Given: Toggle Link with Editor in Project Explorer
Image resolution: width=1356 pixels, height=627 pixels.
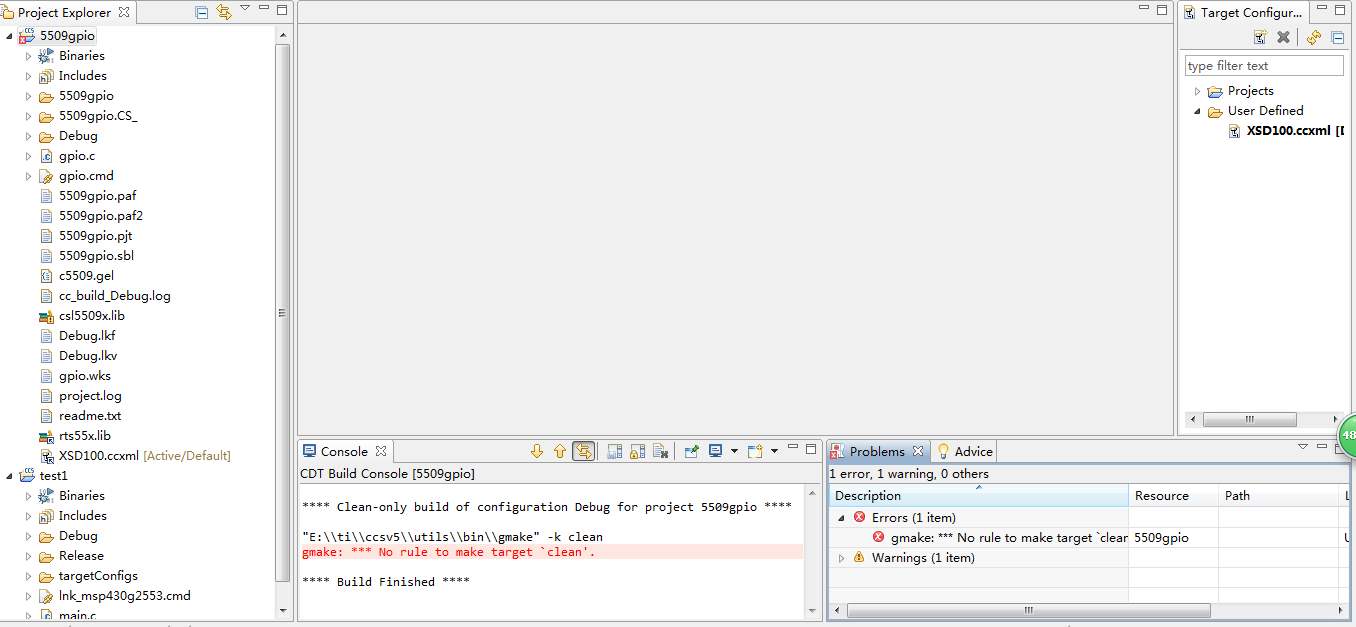Looking at the screenshot, I should 224,12.
